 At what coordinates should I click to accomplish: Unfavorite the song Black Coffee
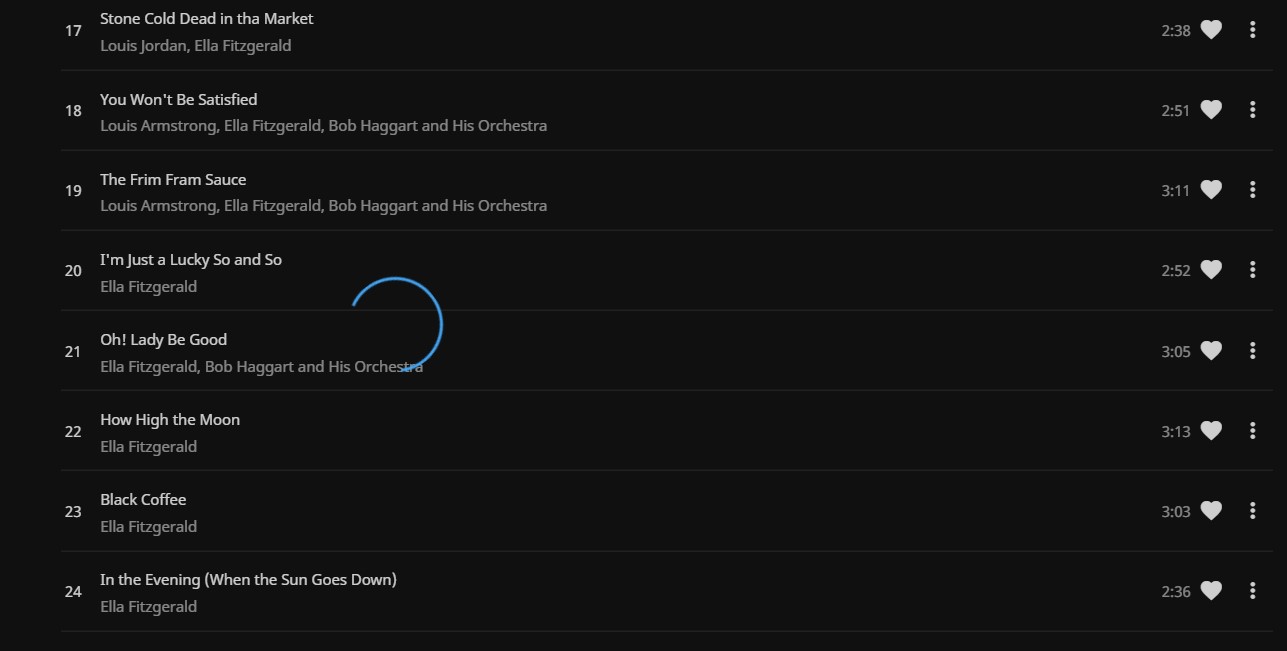click(x=1210, y=511)
